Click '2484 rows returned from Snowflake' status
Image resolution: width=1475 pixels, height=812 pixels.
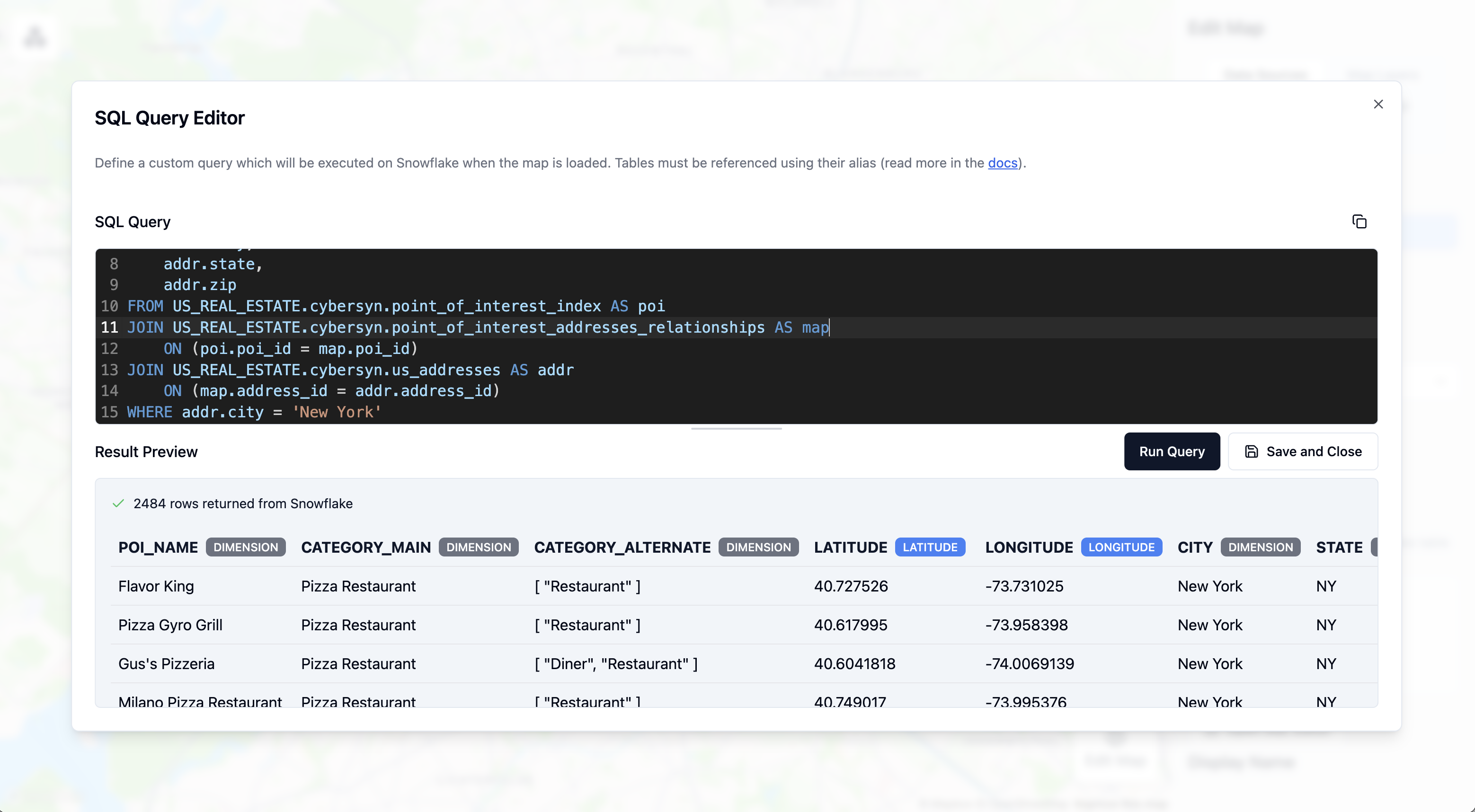(243, 503)
